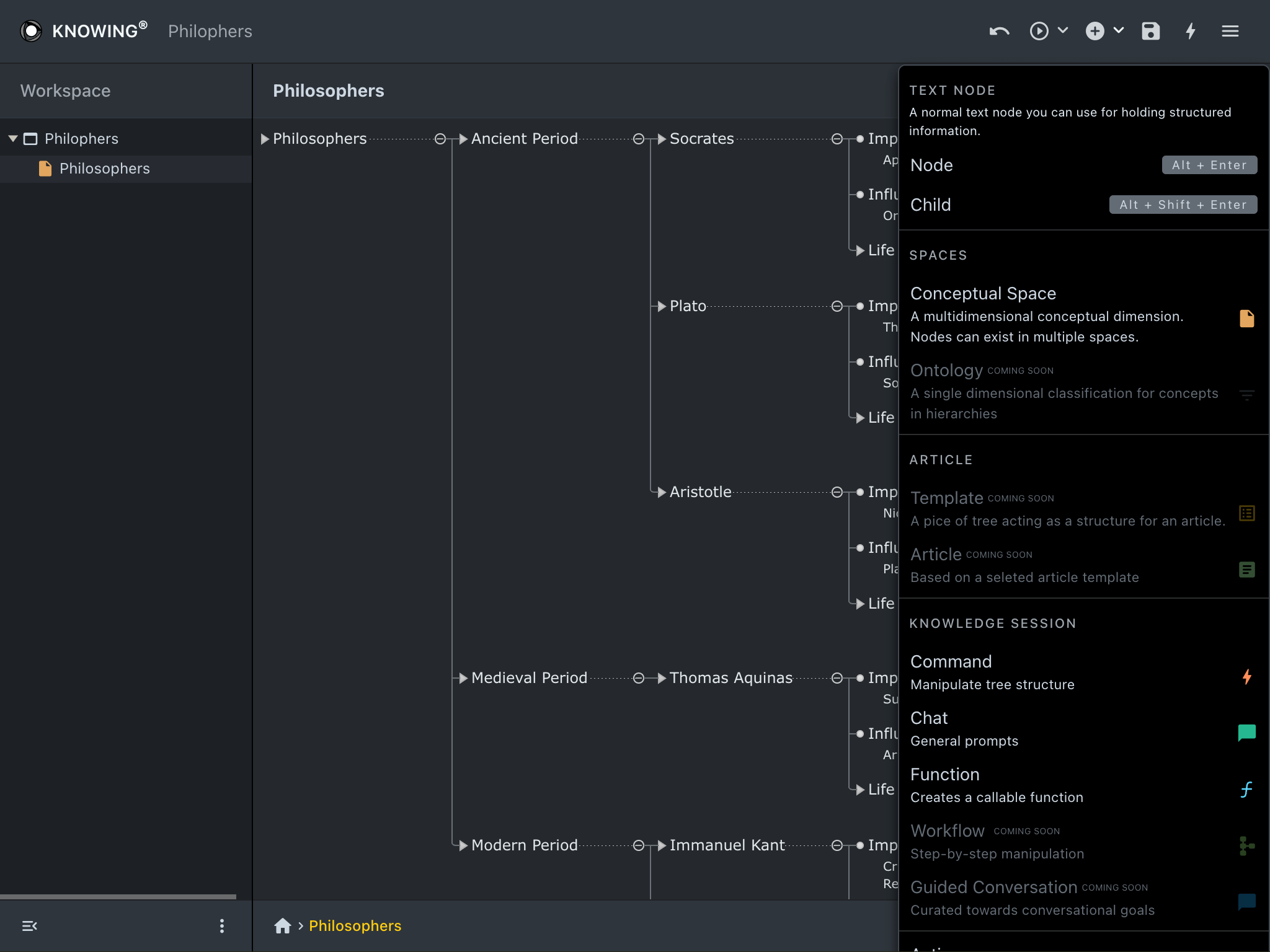Collapse the sidebar with bottom-left icon
Viewport: 1270px width, 952px height.
click(x=30, y=926)
